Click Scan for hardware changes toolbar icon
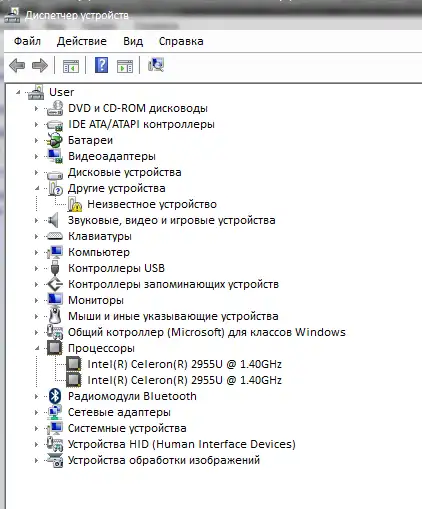 pyautogui.click(x=156, y=65)
